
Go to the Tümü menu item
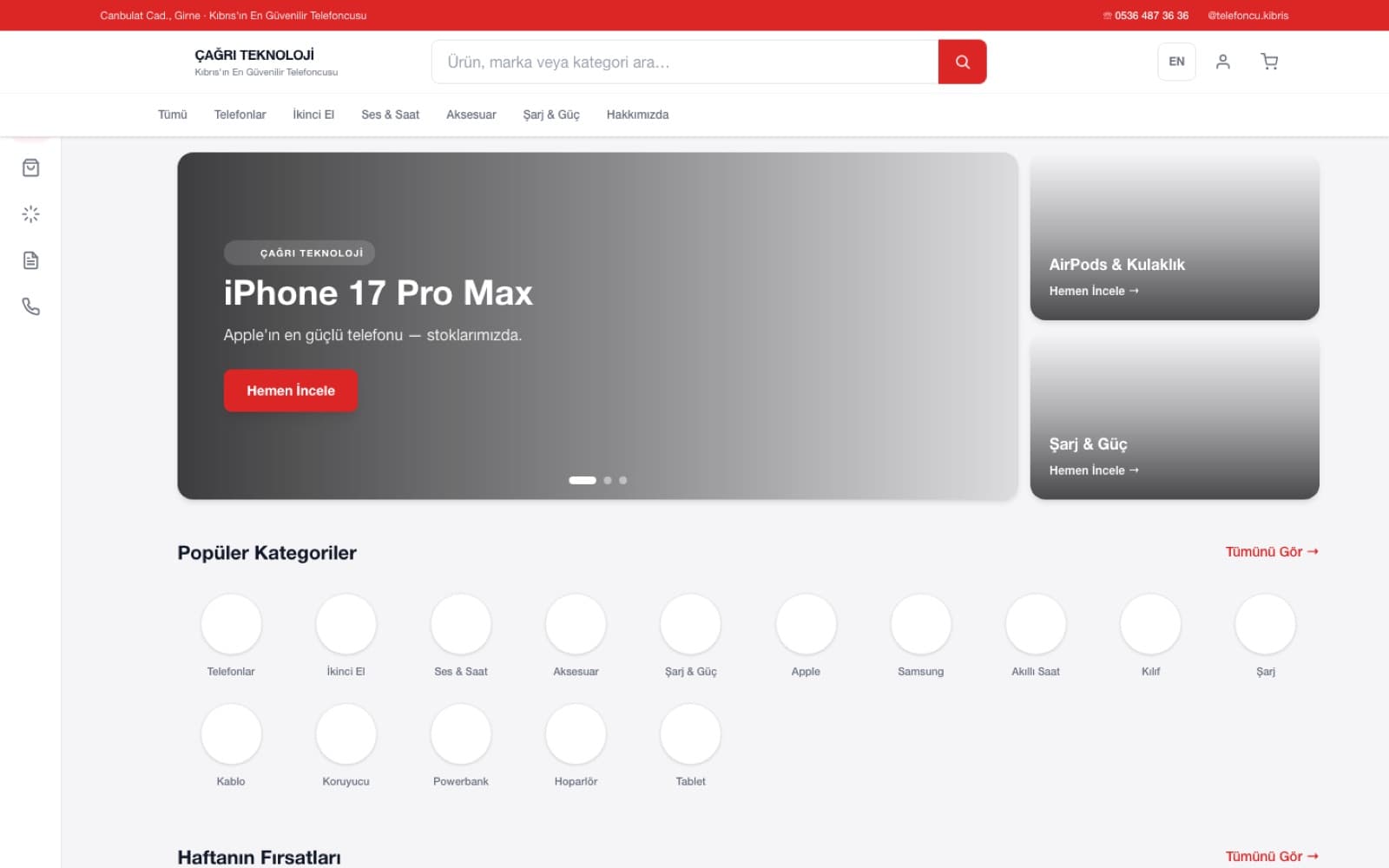coord(173,115)
